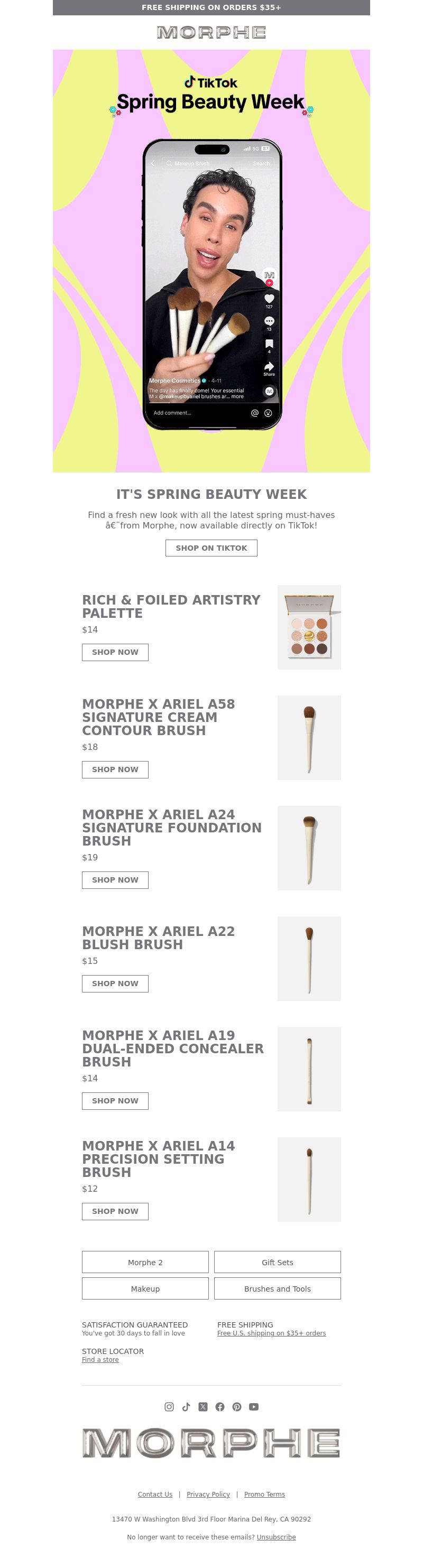
Task: Open the Brushes and Tools category
Action: click(x=278, y=1288)
